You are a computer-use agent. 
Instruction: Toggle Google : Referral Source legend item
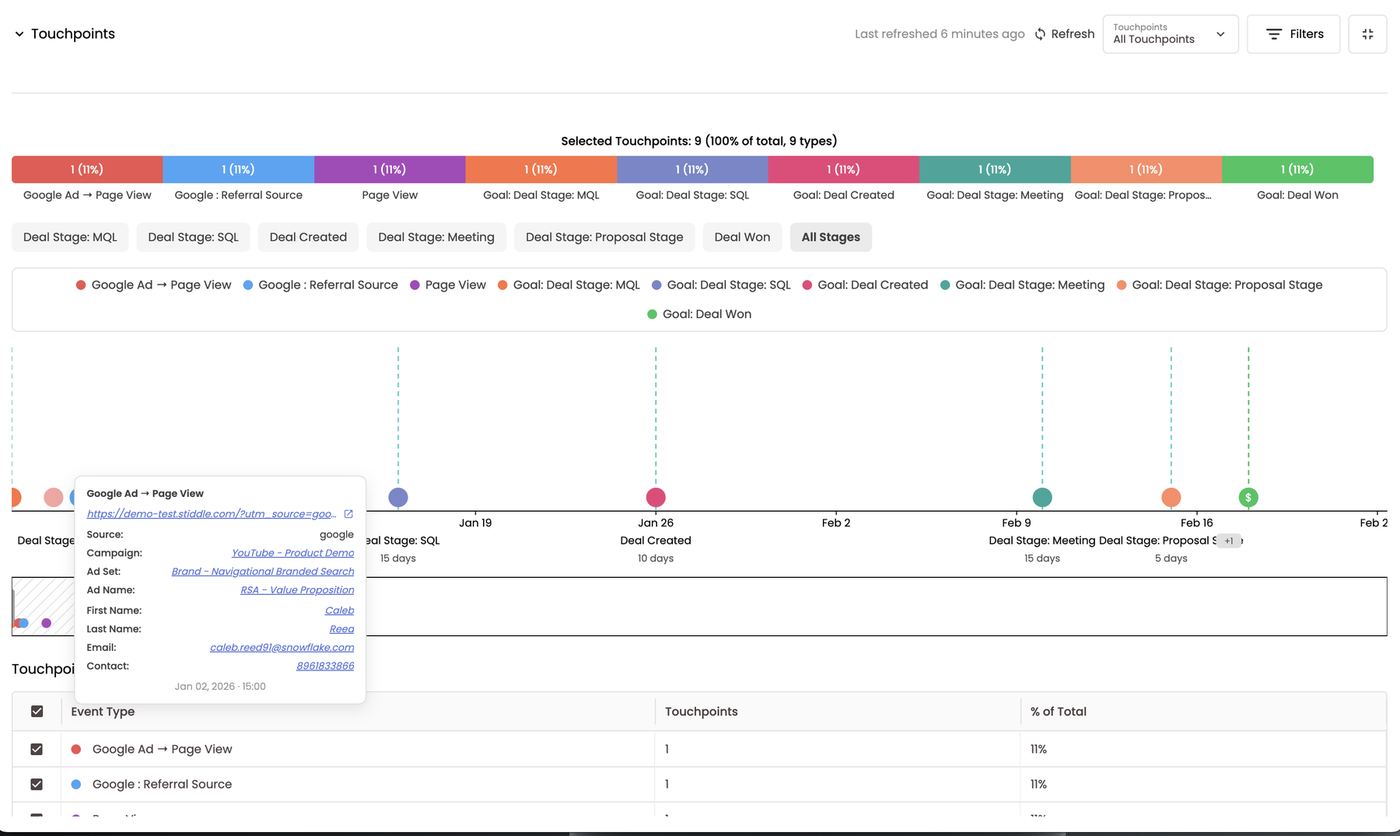[x=320, y=285]
